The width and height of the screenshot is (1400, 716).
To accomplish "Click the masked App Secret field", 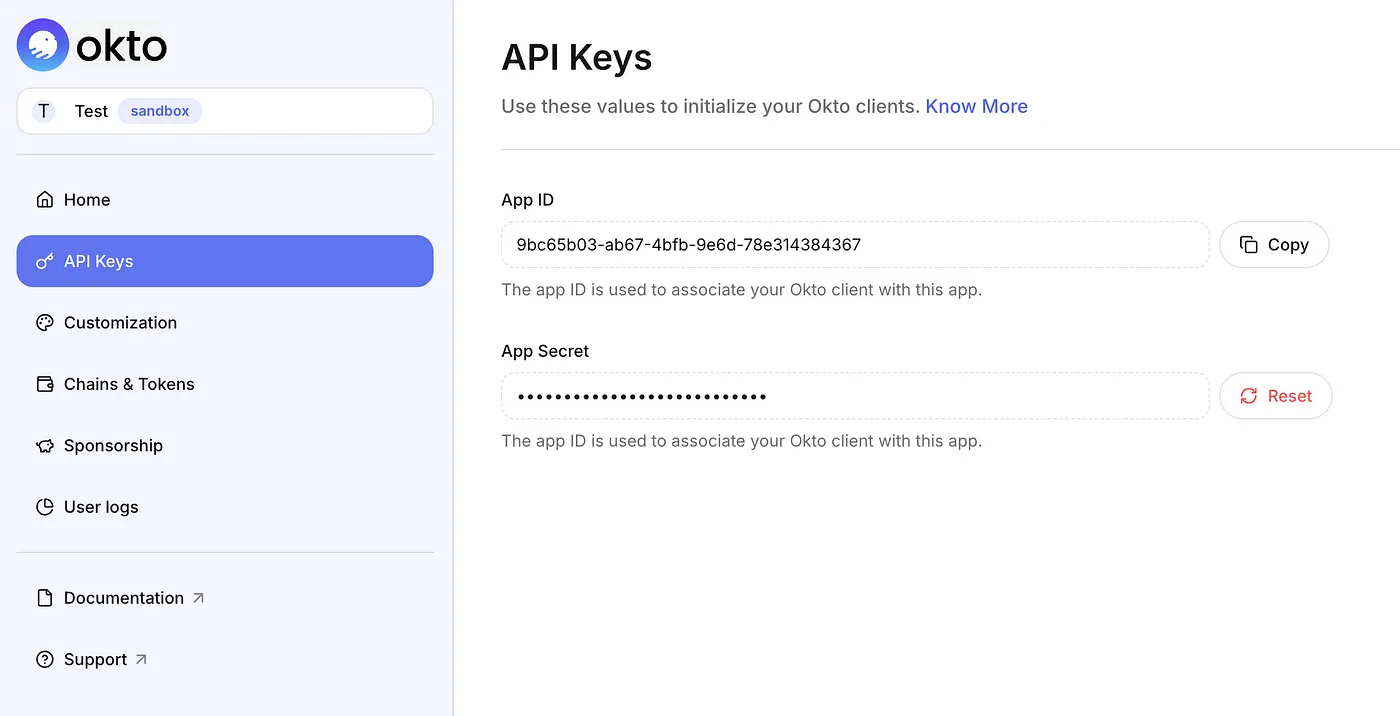I will click(x=855, y=396).
